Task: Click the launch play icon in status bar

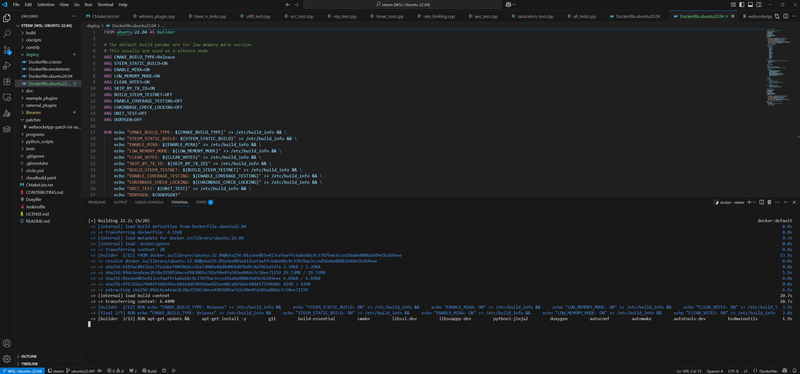Action: [174, 371]
